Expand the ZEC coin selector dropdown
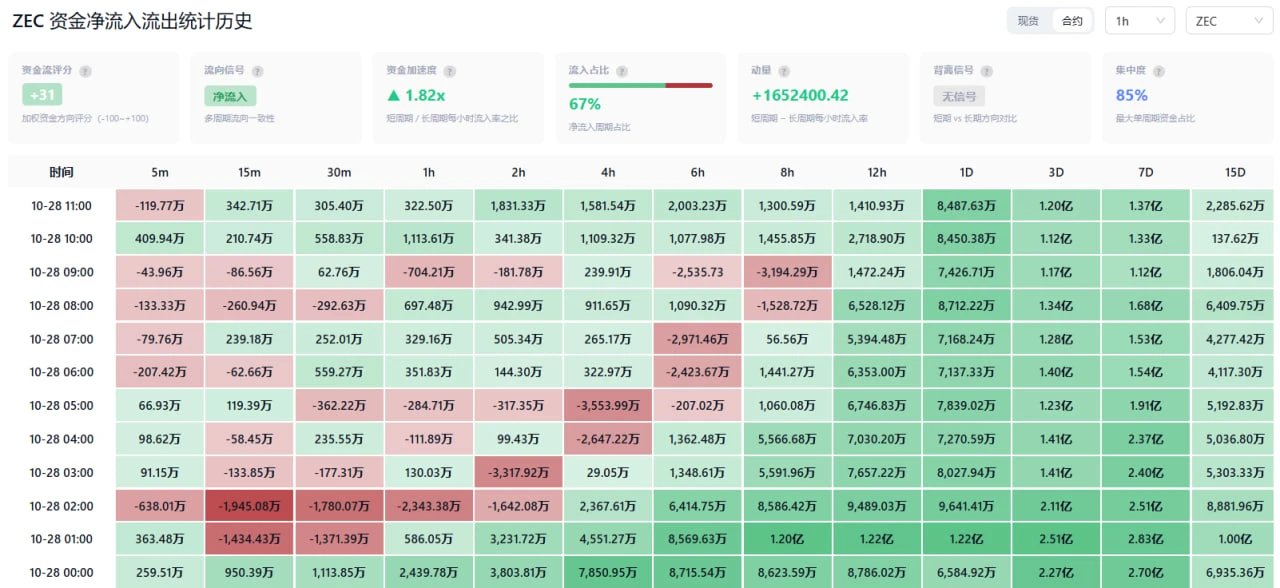1280x588 pixels. (1228, 21)
